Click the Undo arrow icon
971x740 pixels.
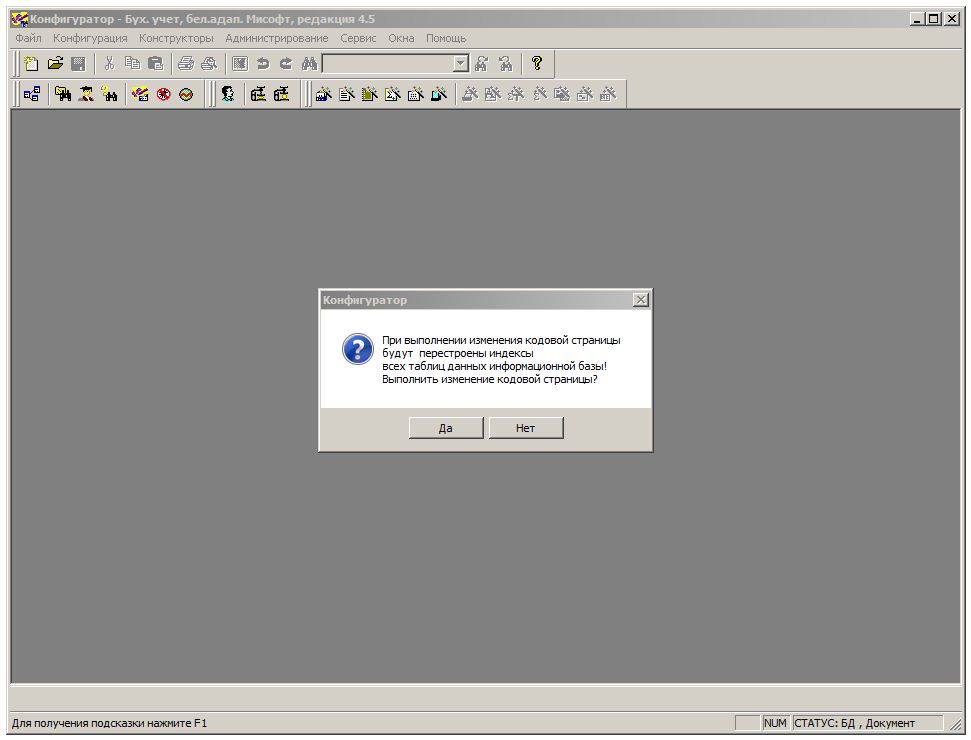263,64
